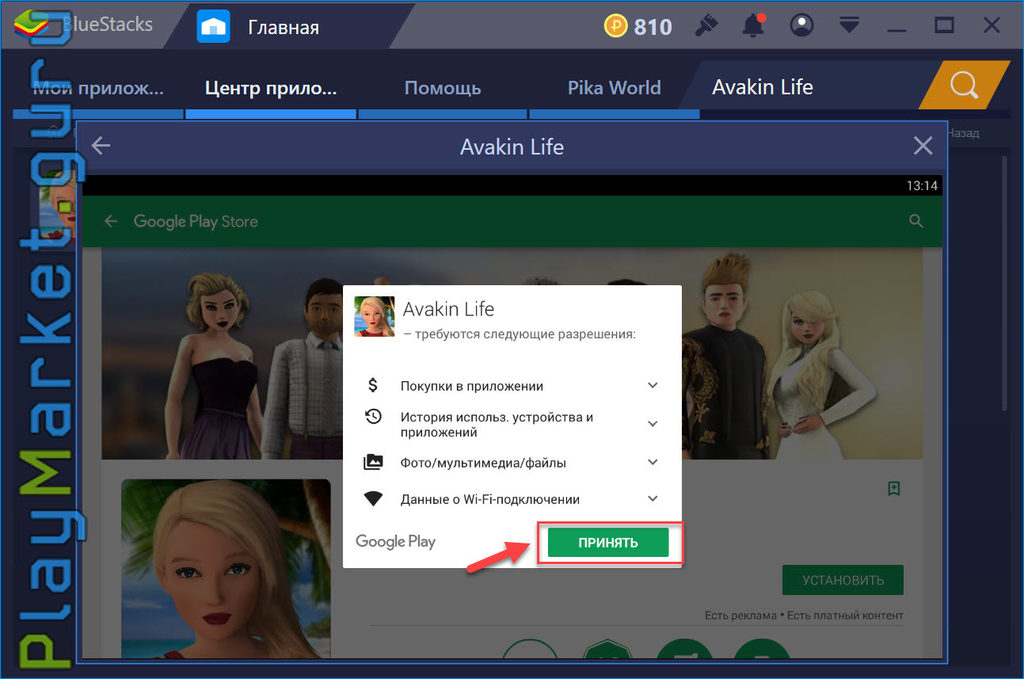1024x679 pixels.
Task: Click Данные о Wi-Fi-подключении label
Action: tap(490, 499)
